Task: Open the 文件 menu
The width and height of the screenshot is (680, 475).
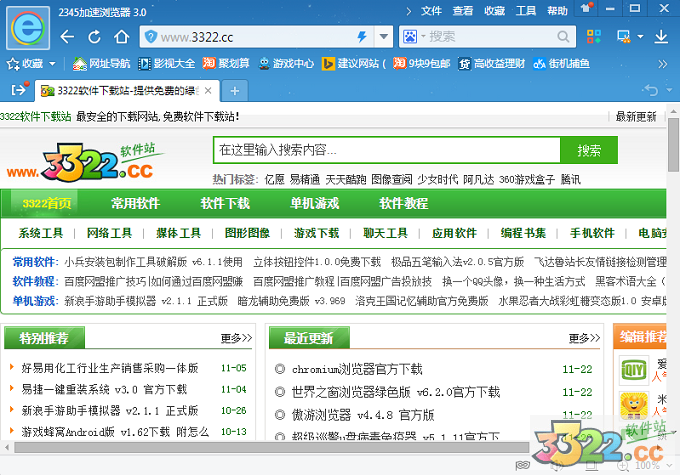Action: point(431,11)
